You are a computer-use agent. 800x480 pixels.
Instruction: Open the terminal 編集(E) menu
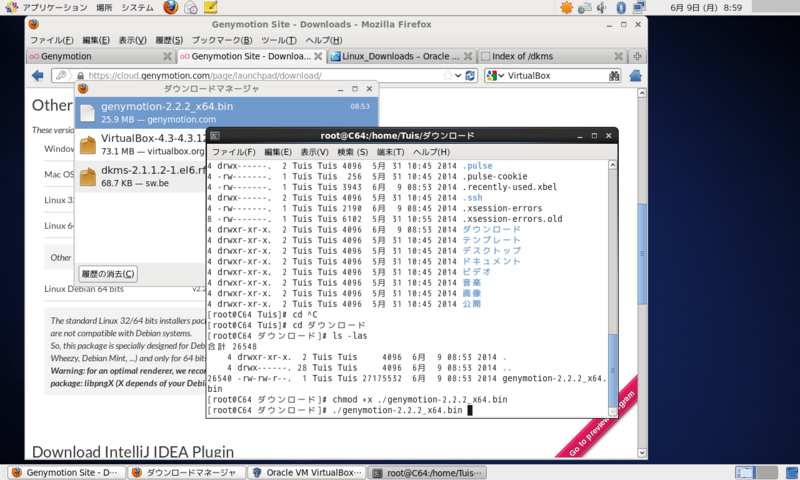(x=278, y=152)
